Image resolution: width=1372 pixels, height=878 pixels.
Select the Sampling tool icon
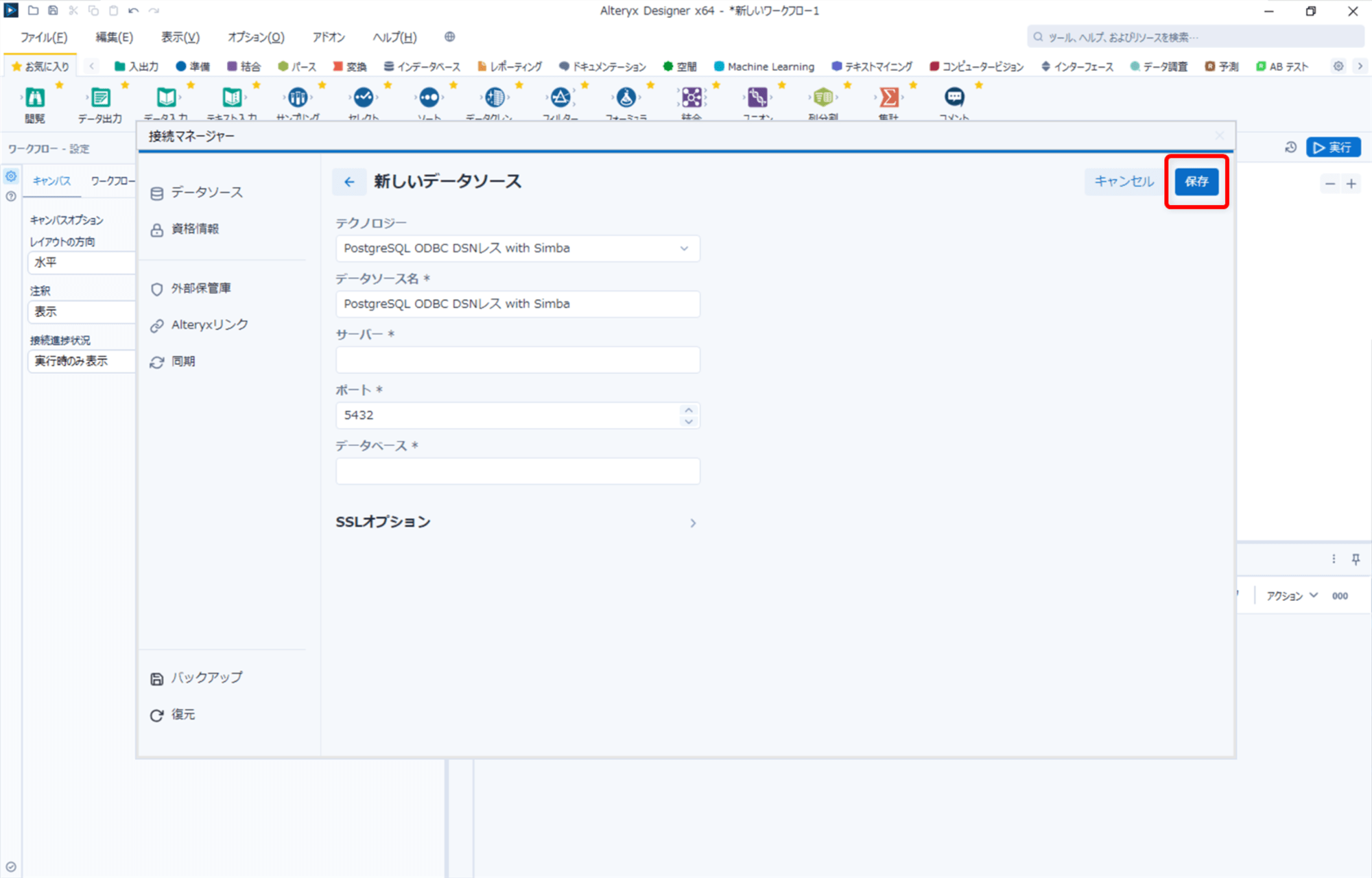click(x=298, y=97)
